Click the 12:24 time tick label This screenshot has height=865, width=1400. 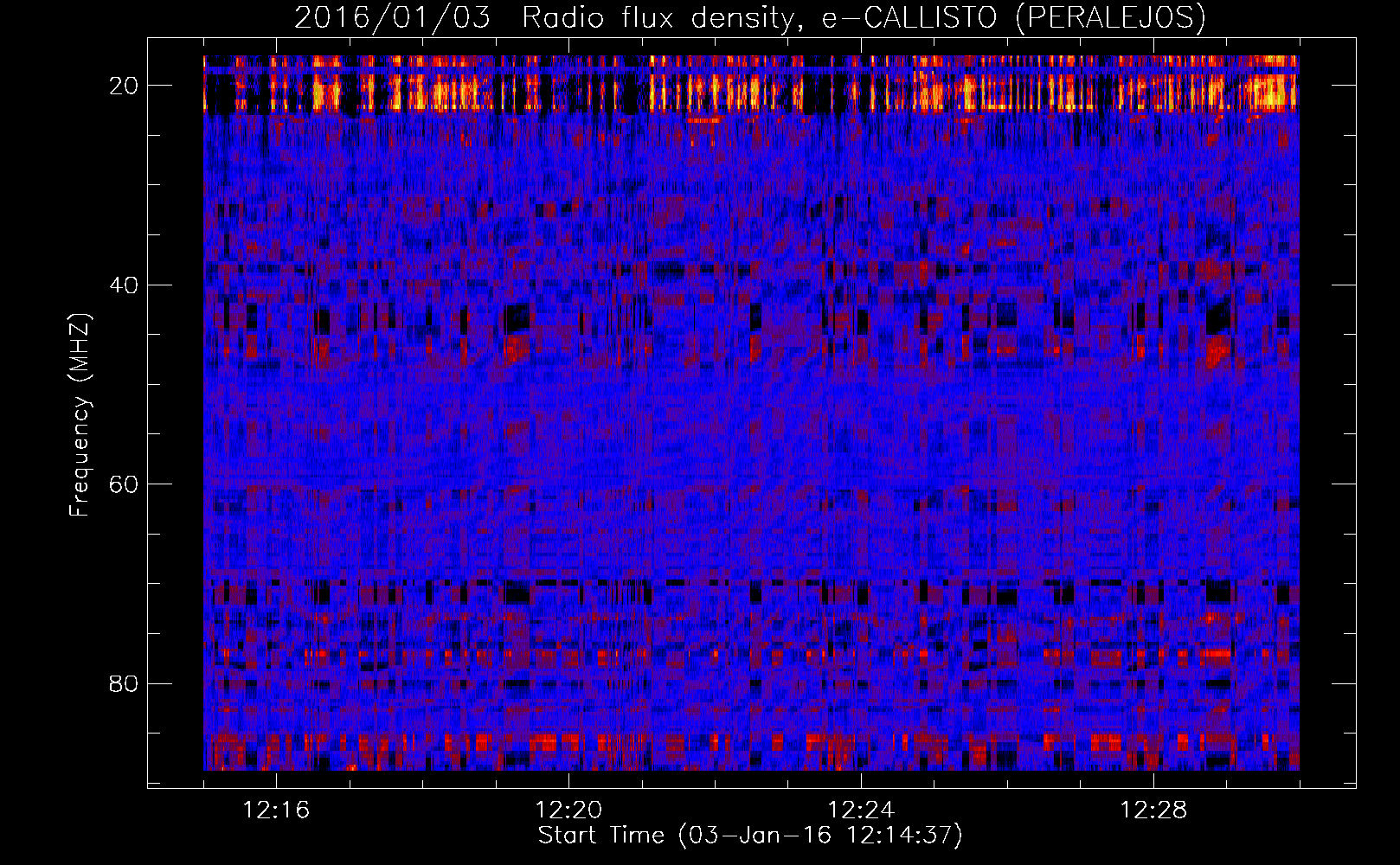click(861, 811)
